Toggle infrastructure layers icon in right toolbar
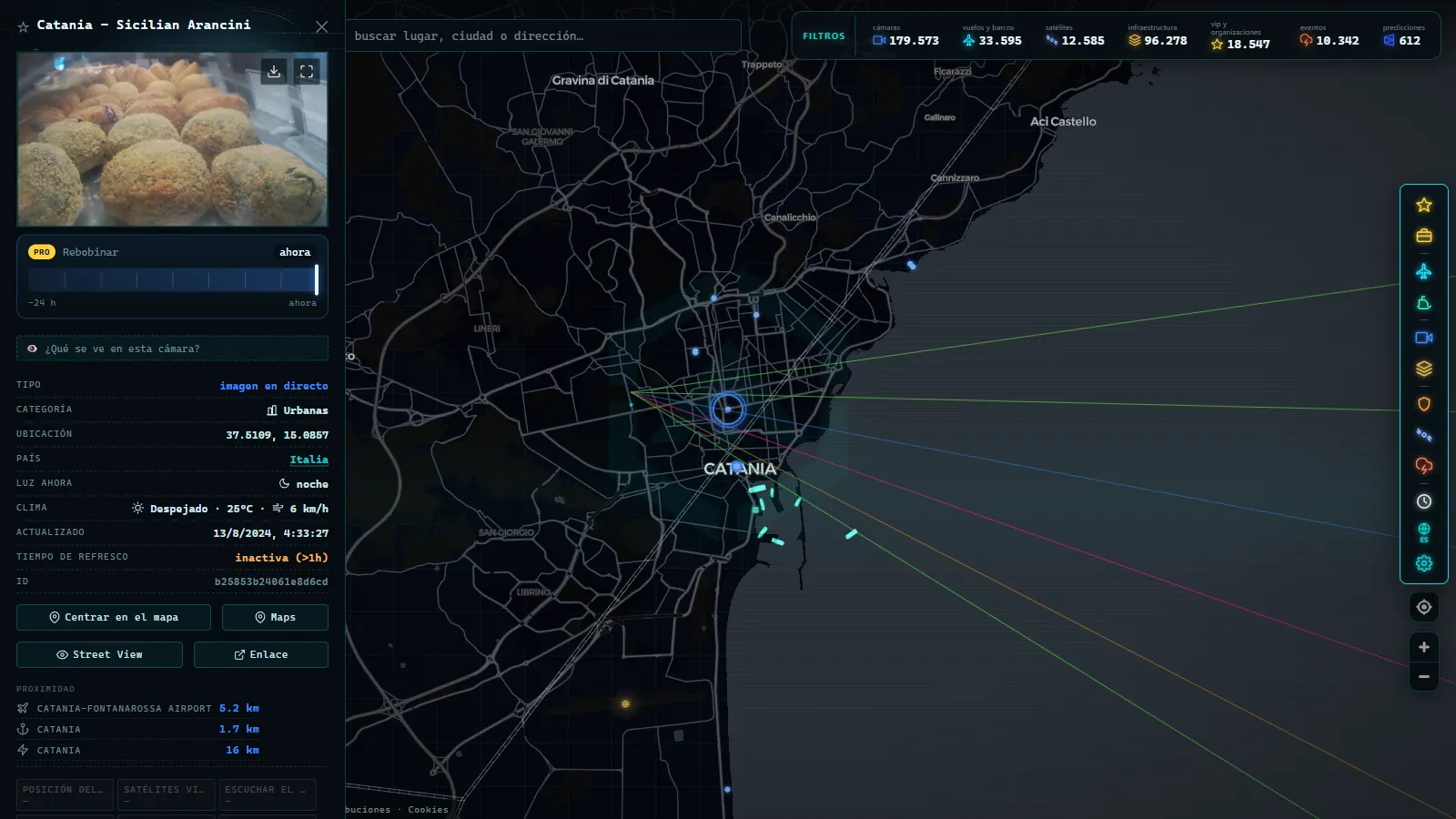This screenshot has height=819, width=1456. [1424, 369]
